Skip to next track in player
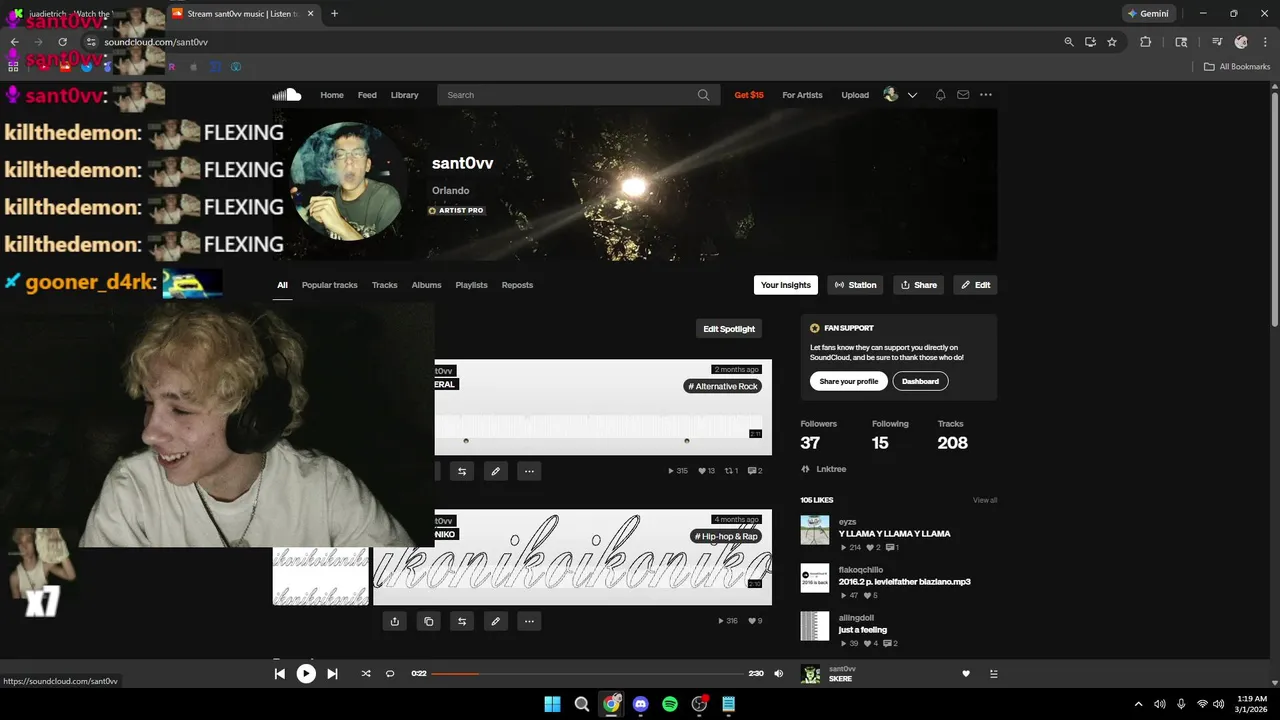The width and height of the screenshot is (1280, 720). click(333, 674)
